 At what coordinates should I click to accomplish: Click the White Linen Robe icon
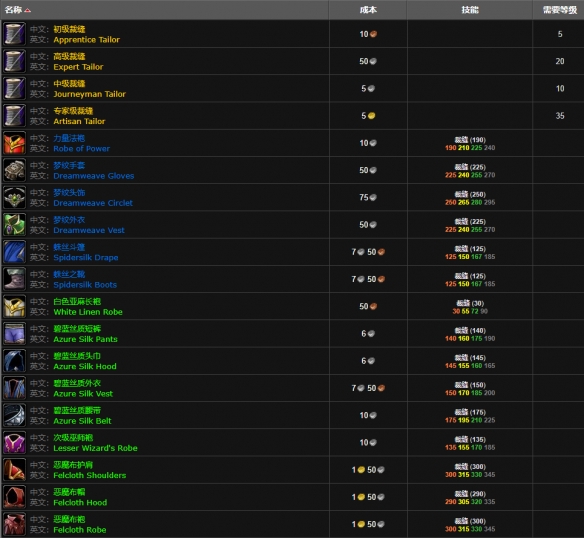(x=15, y=306)
